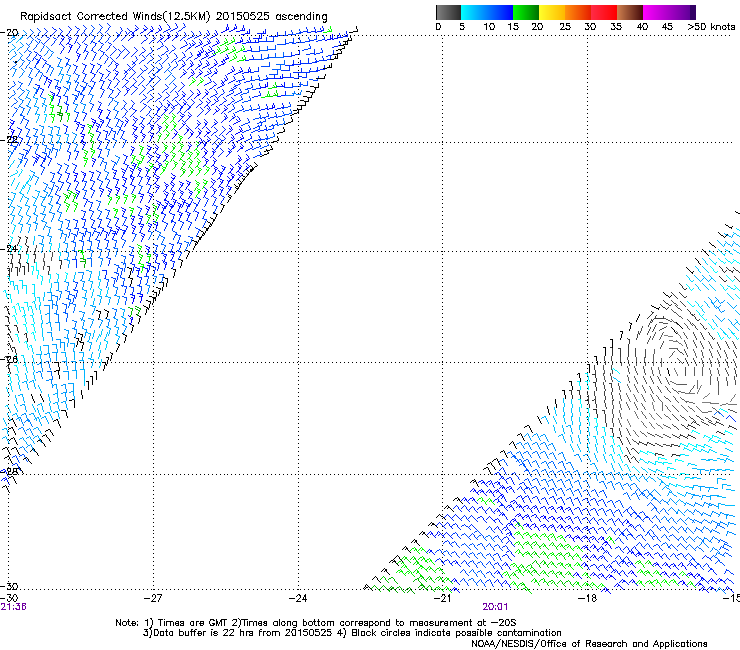Click the '10' label under the color scale
Viewport: 740px width, 650px height.
click(x=489, y=26)
